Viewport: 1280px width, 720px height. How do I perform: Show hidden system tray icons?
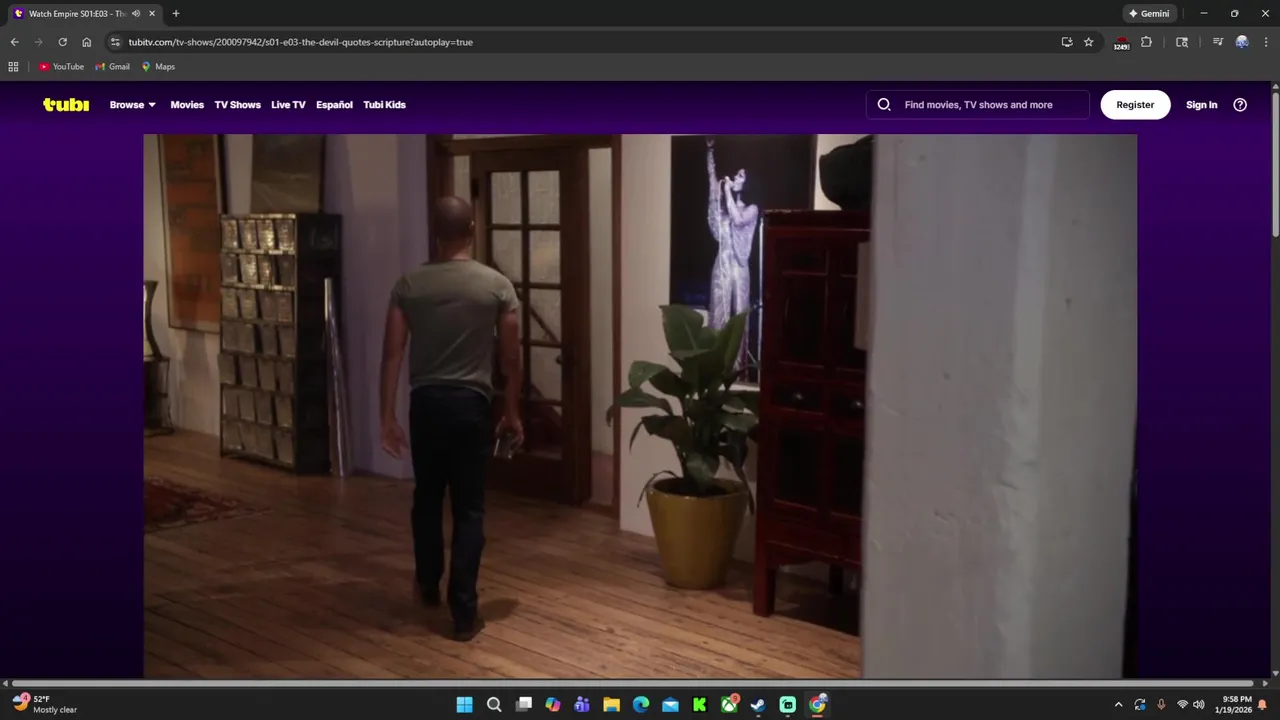1118,705
